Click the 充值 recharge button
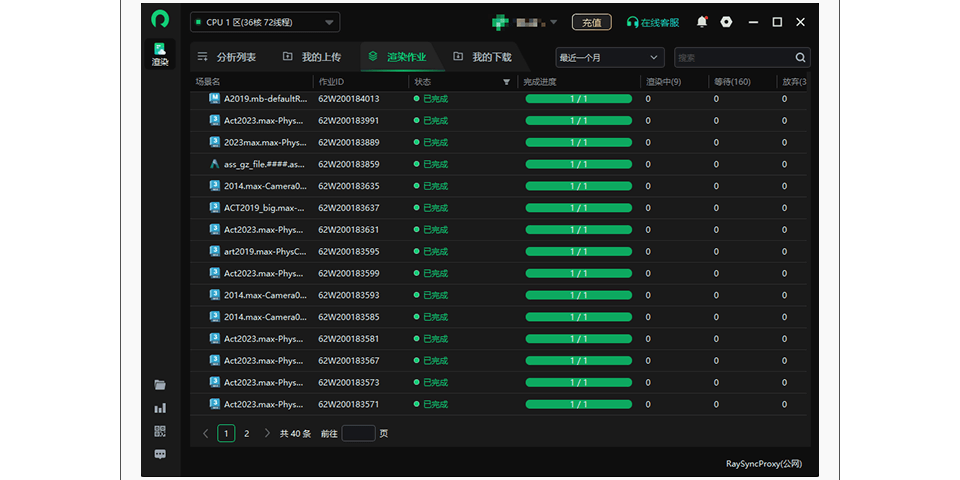960x480 pixels. [591, 22]
